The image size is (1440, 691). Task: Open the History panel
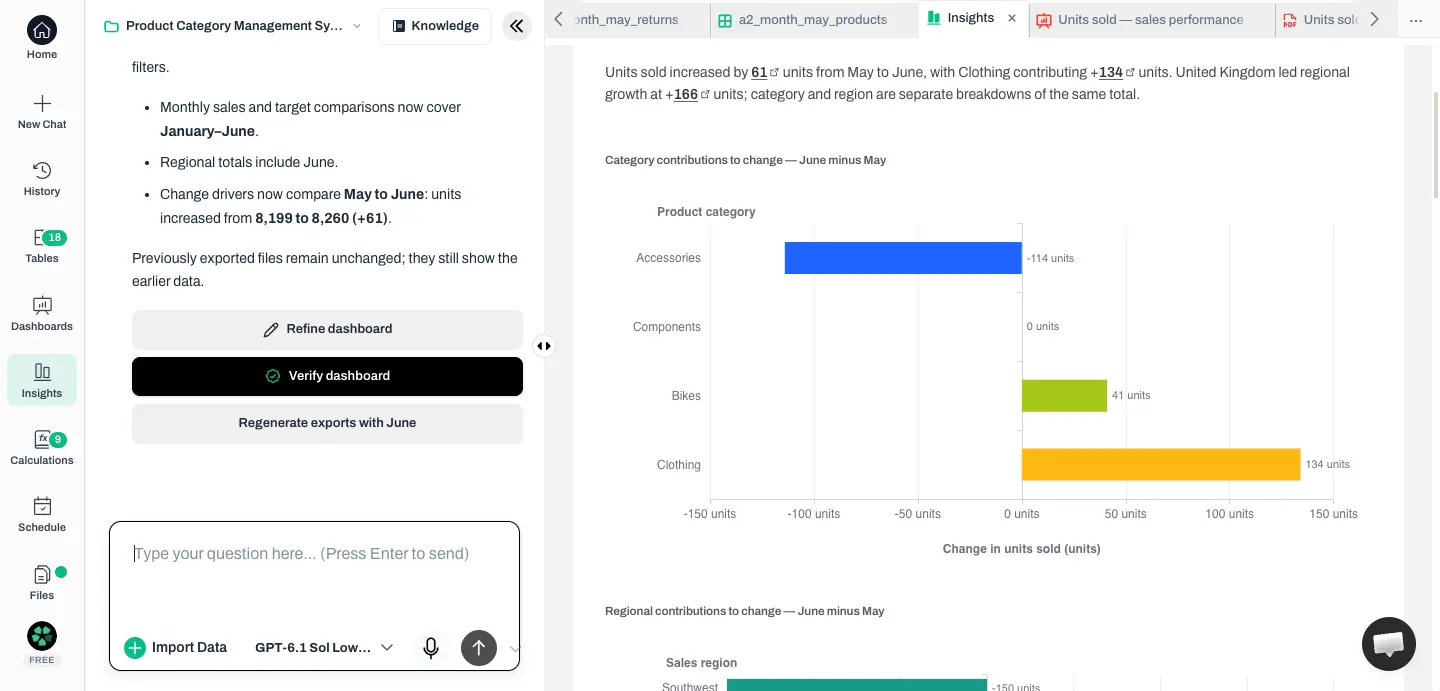coord(42,178)
